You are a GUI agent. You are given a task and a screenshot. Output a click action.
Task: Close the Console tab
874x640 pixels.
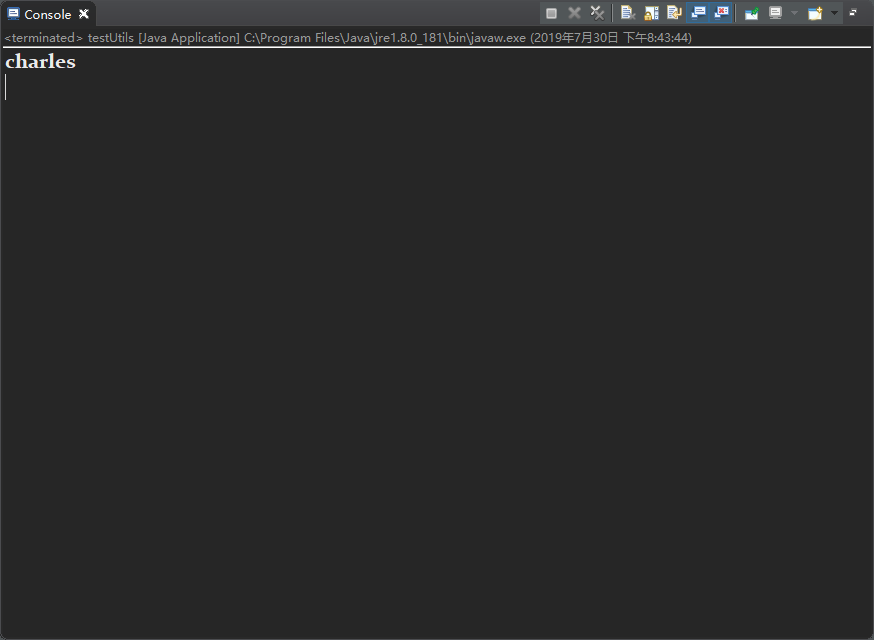click(x=84, y=14)
